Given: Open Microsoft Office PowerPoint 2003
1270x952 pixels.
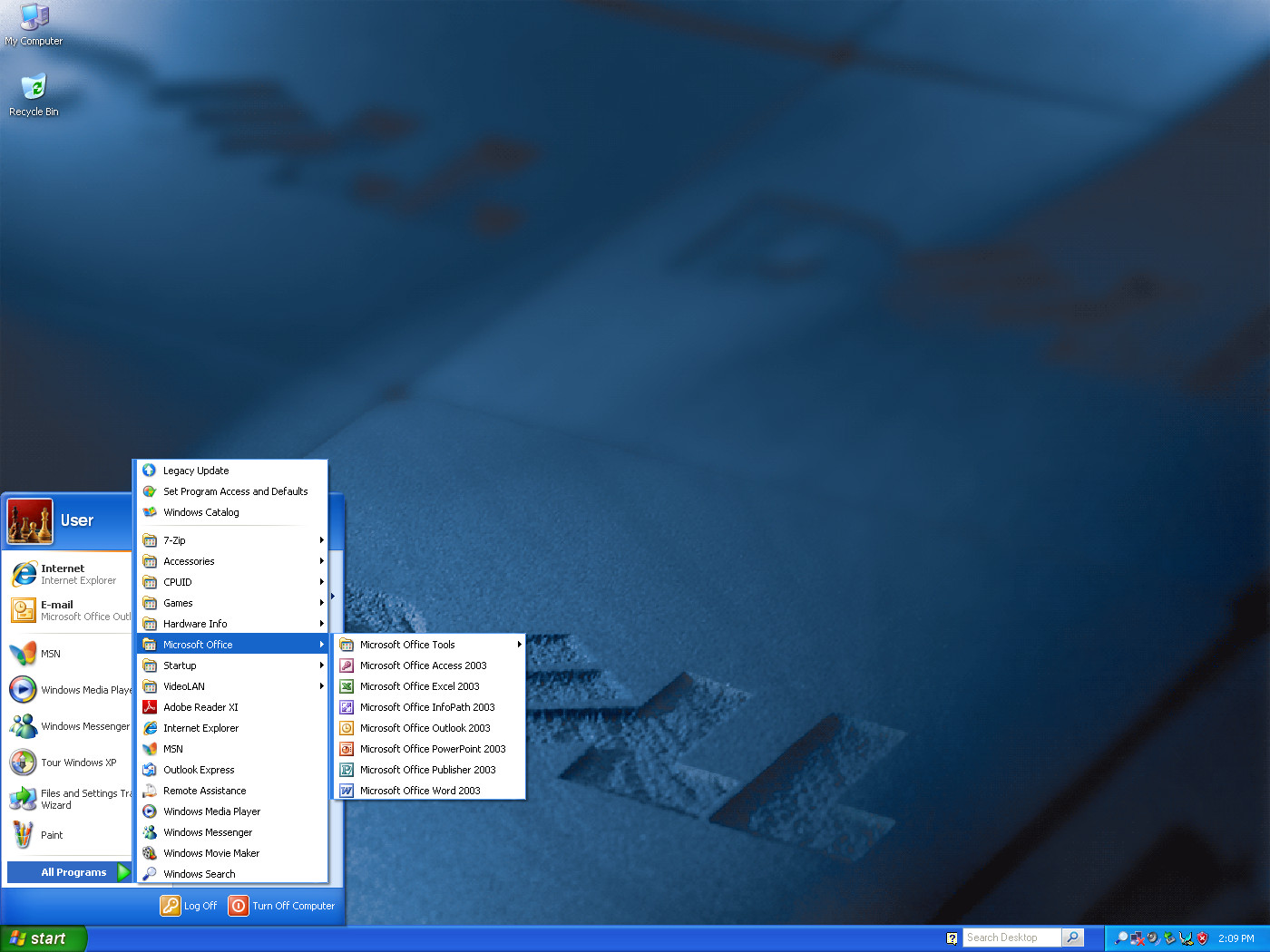Looking at the screenshot, I should tap(428, 749).
